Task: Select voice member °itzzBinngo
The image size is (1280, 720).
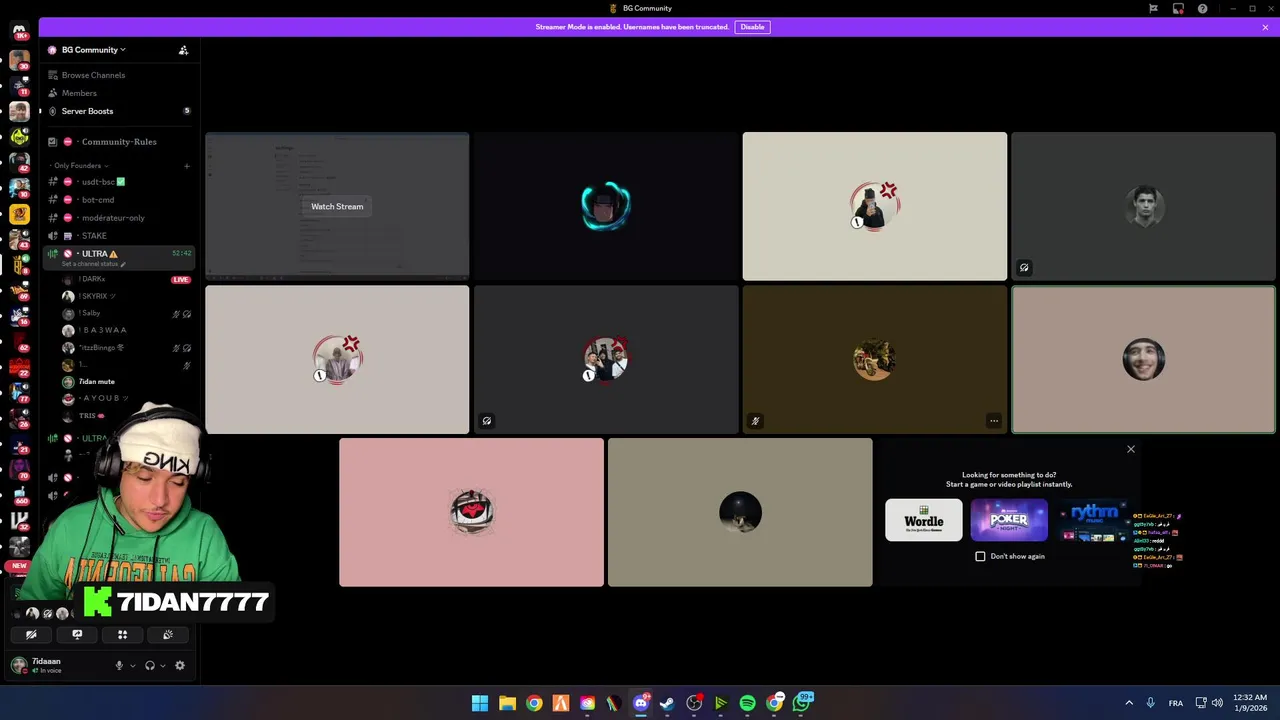Action: point(101,347)
